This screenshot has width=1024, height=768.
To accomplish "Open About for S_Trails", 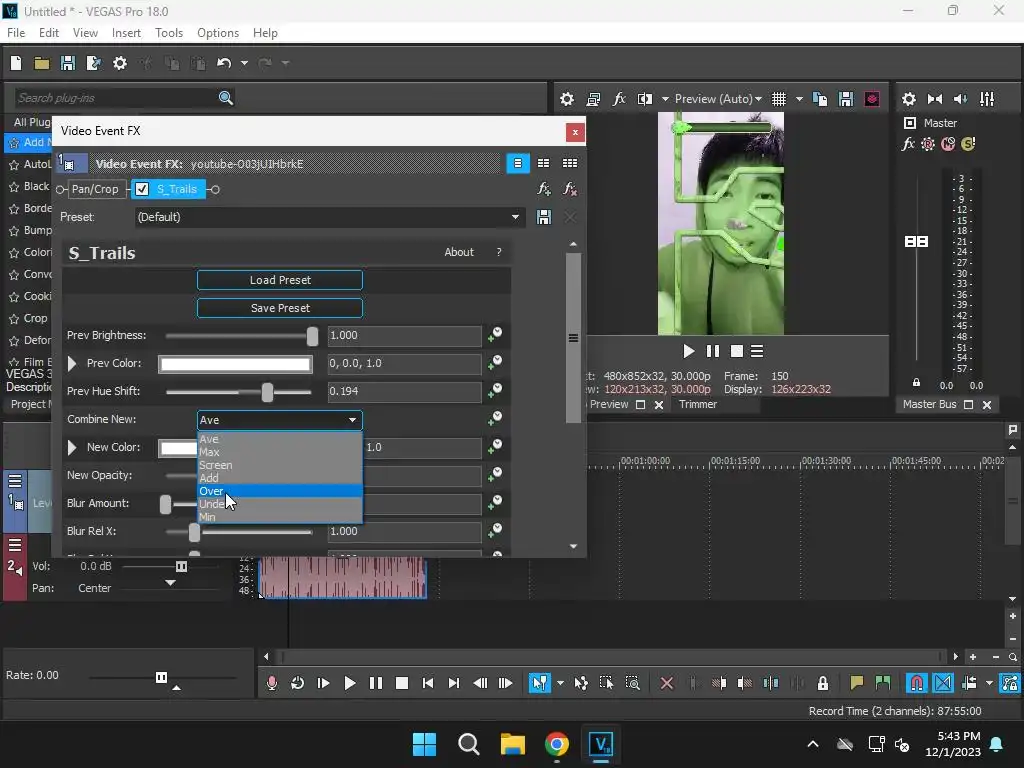I will (x=458, y=252).
